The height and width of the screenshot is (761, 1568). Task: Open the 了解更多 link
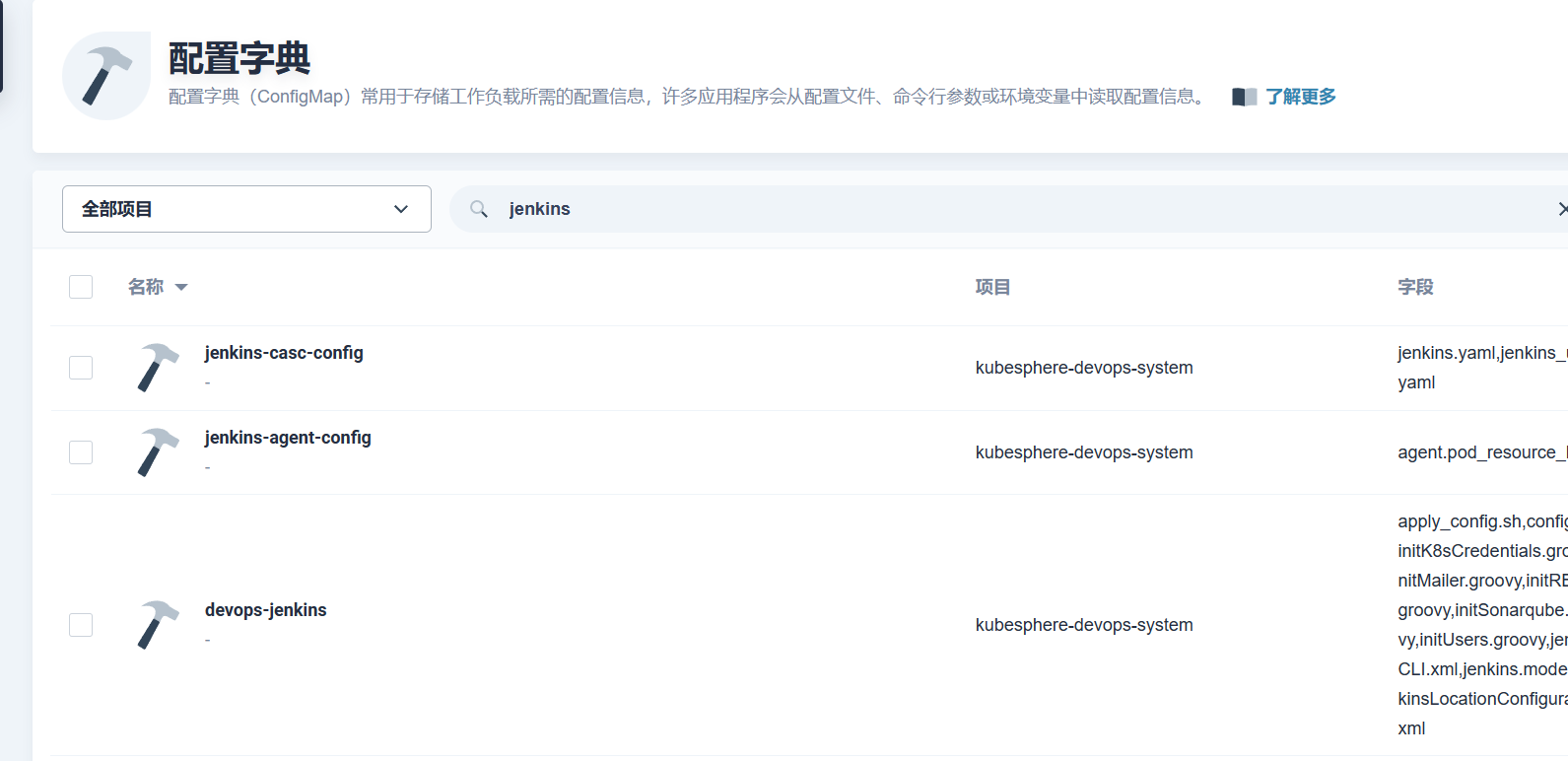point(1301,97)
